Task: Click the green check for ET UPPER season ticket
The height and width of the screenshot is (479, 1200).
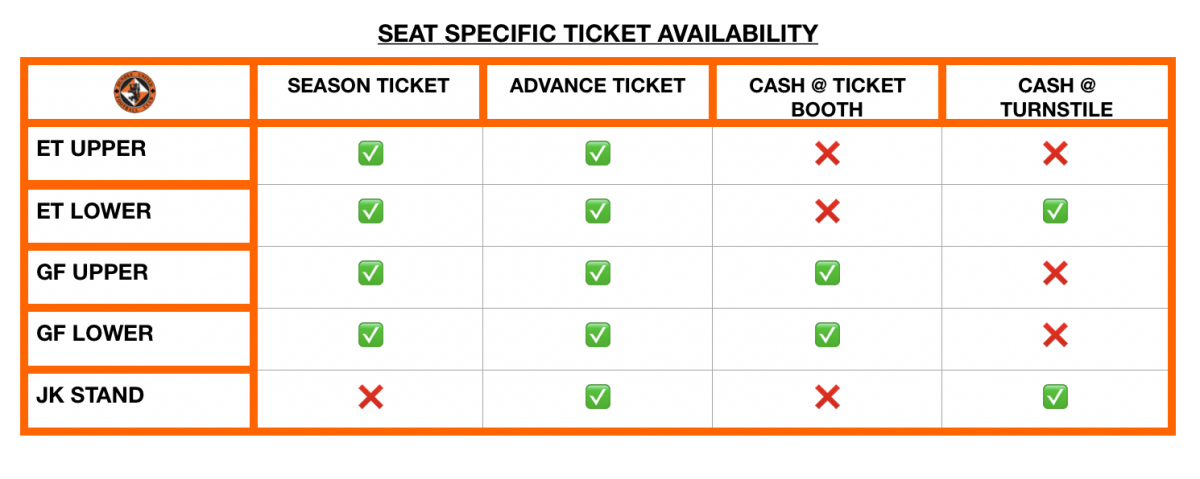Action: [x=370, y=153]
